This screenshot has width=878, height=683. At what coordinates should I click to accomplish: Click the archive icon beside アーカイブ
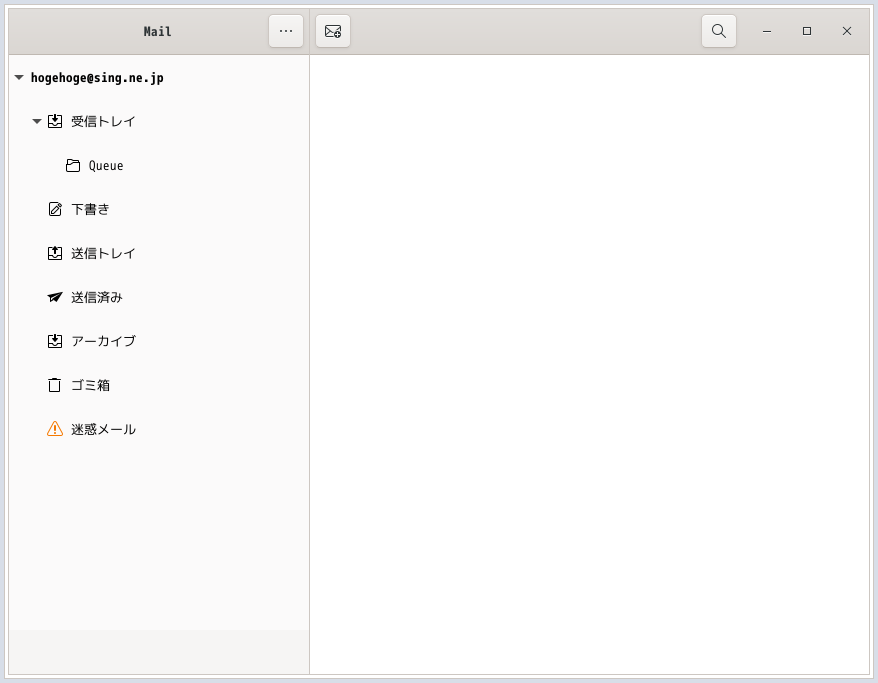click(x=55, y=341)
